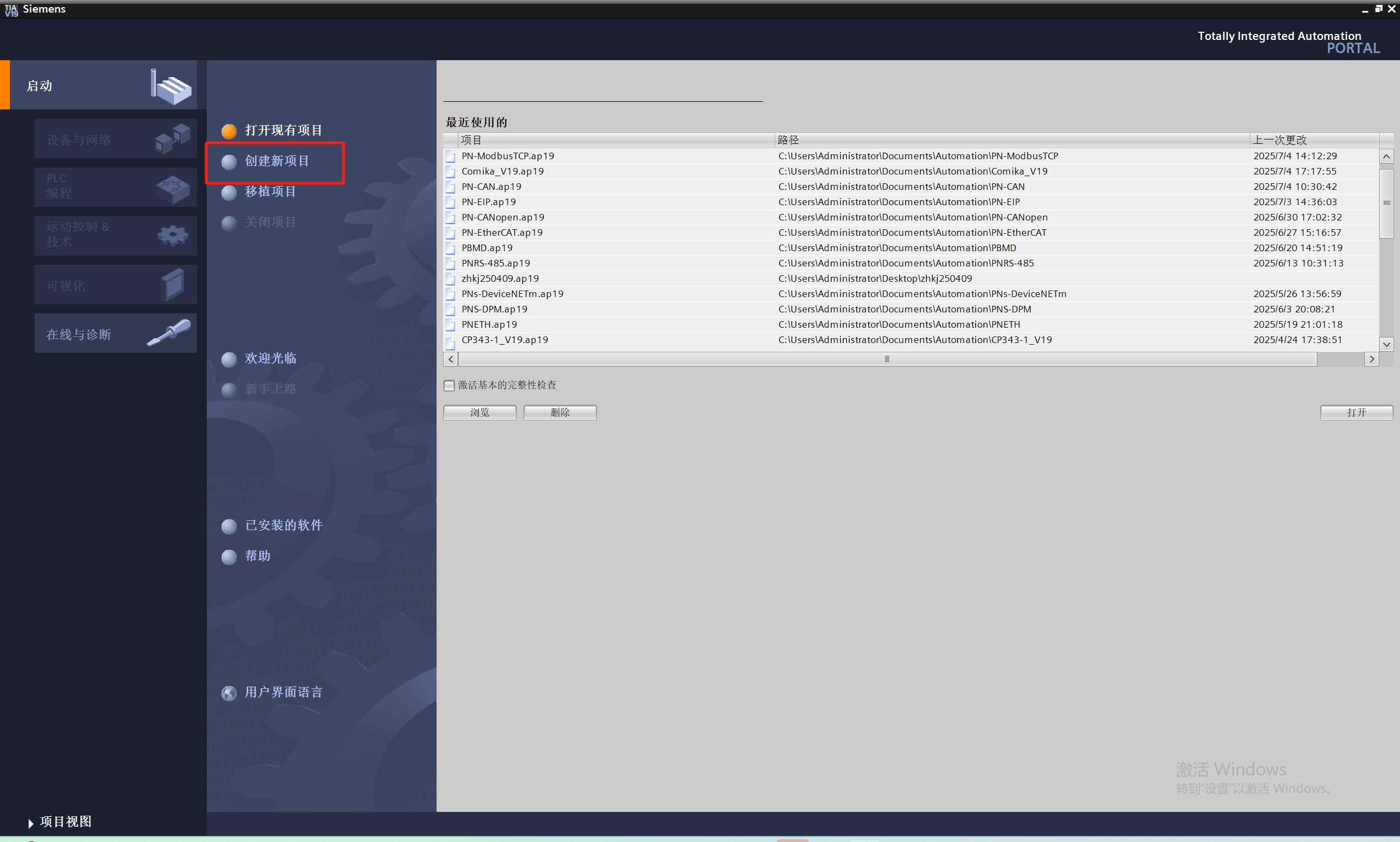Select Comika_V19.ap19 project row
This screenshot has height=842, width=1400.
click(x=911, y=171)
